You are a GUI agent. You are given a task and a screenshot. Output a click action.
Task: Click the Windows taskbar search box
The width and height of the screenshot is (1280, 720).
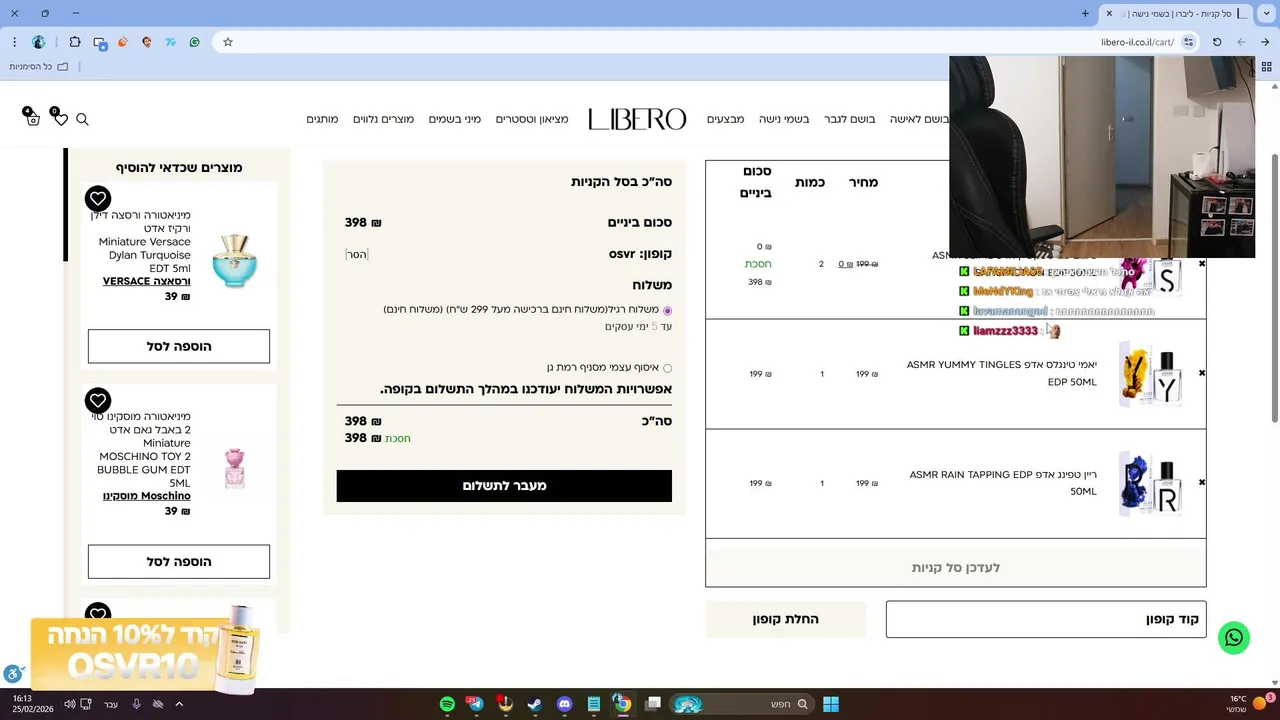point(741,704)
